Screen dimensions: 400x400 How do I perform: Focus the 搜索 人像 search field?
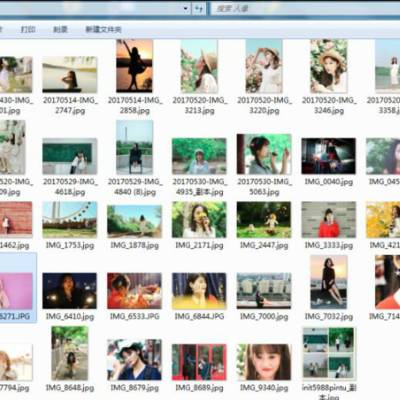pyautogui.click(x=305, y=9)
